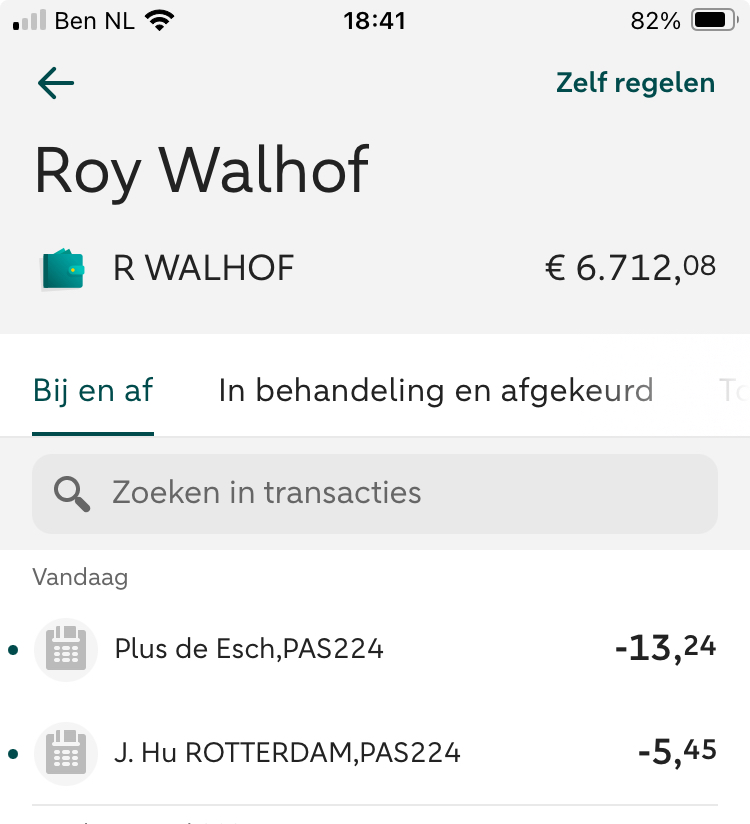Tap the back arrow icon

56,83
